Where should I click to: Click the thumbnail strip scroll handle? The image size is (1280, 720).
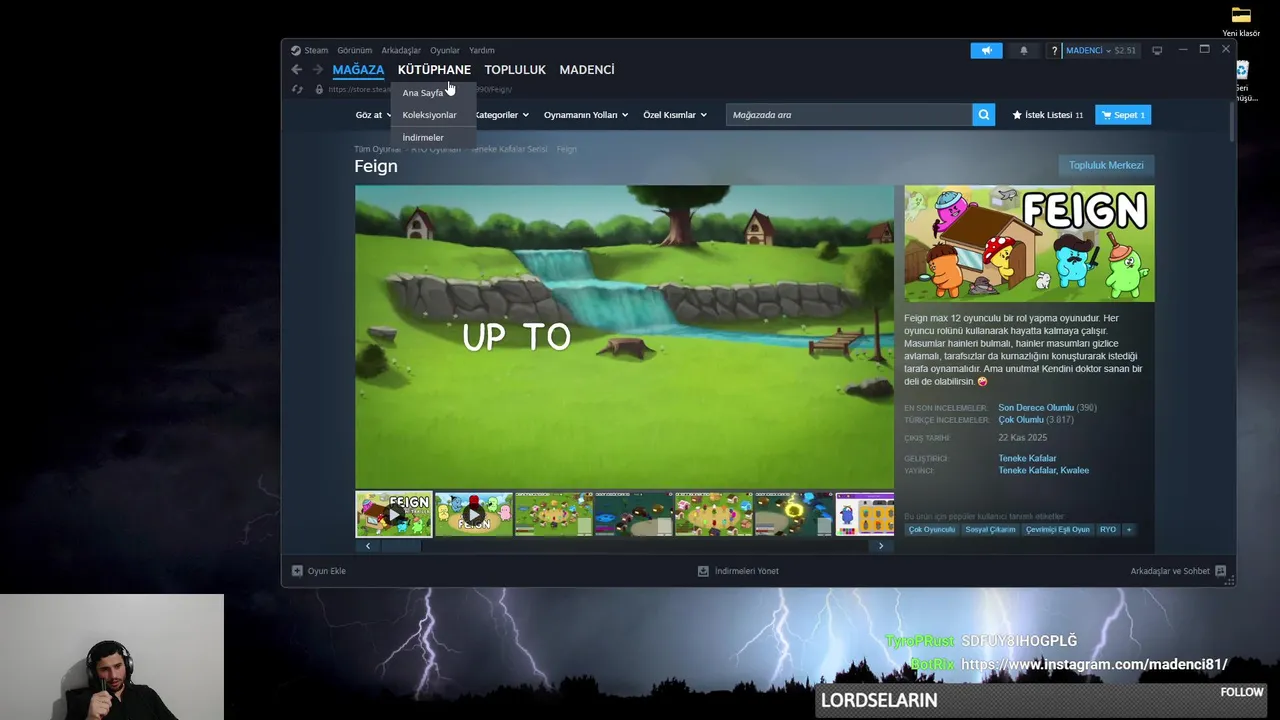click(x=402, y=546)
